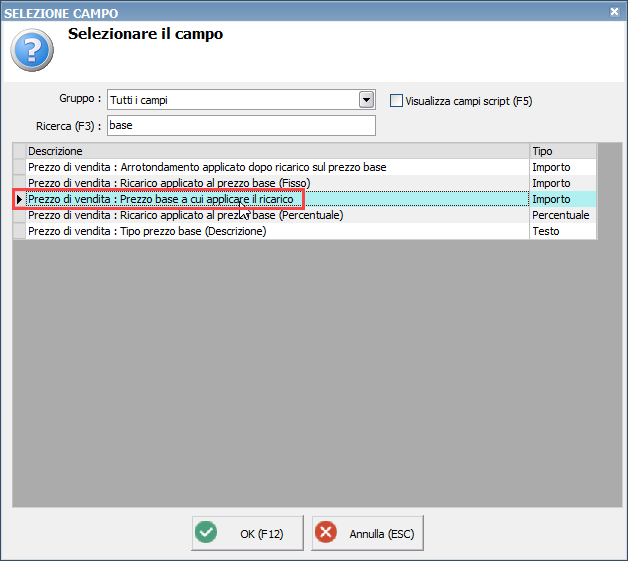This screenshot has width=628, height=561.
Task: Click Importo cell of the Ricarico (Fisso) row
Action: tap(563, 183)
